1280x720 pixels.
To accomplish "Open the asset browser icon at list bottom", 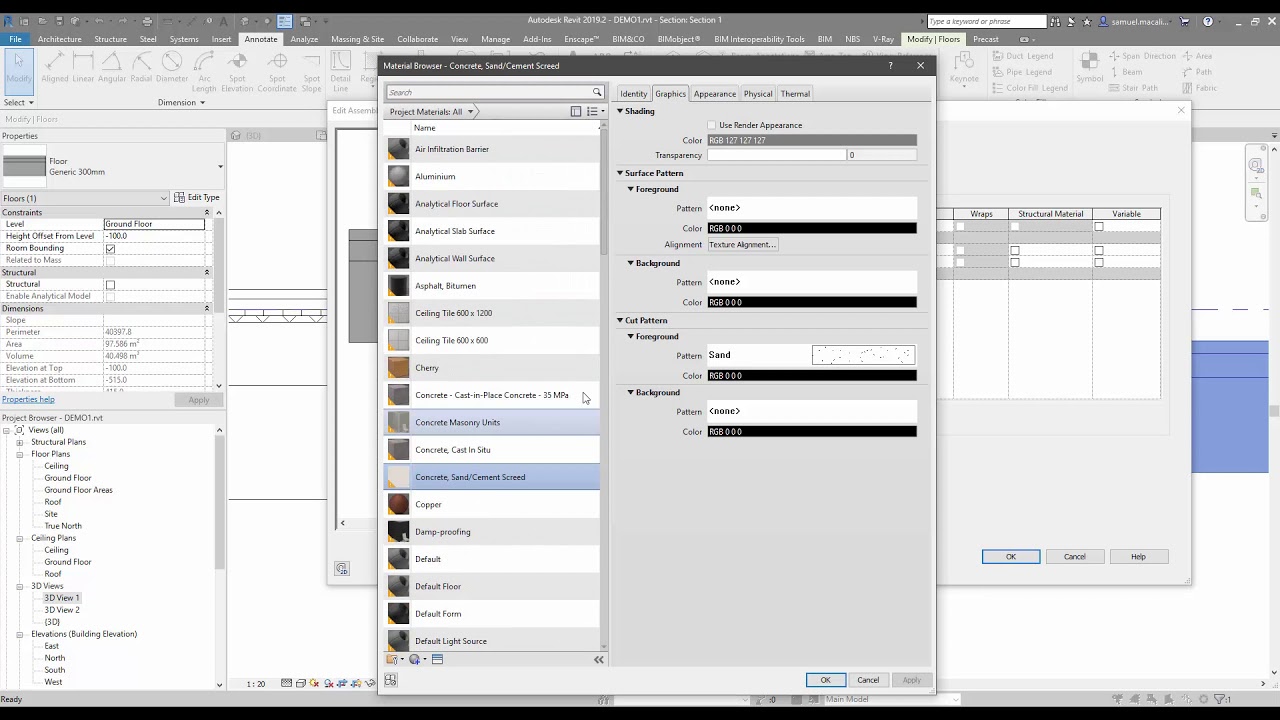I will [437, 659].
